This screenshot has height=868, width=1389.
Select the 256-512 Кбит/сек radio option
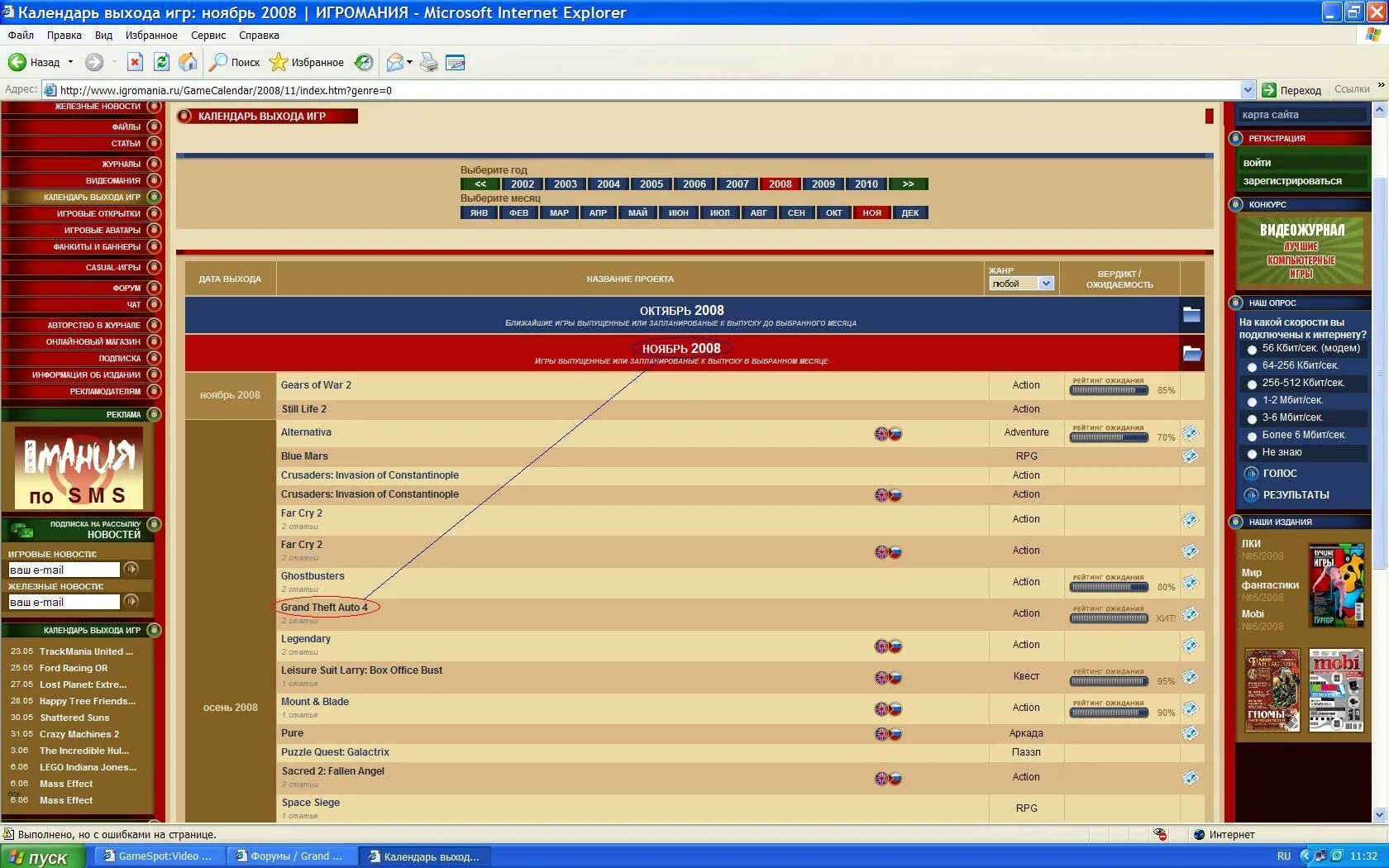(x=1252, y=384)
